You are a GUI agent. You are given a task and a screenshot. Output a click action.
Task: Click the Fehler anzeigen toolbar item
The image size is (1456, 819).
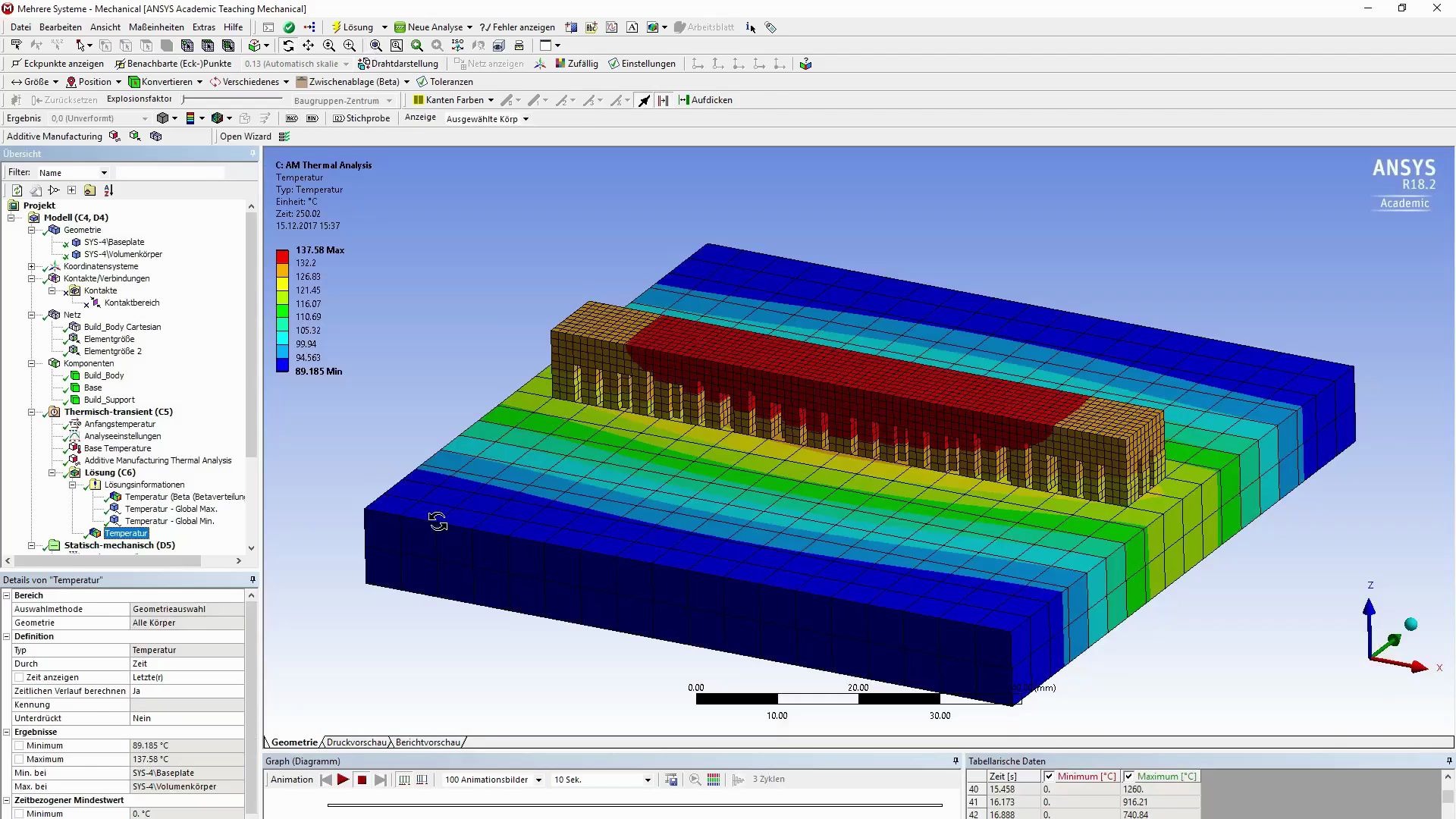tap(517, 27)
